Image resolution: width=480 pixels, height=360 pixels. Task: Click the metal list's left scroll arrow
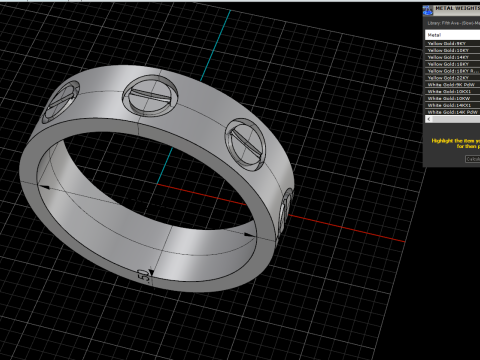429,119
